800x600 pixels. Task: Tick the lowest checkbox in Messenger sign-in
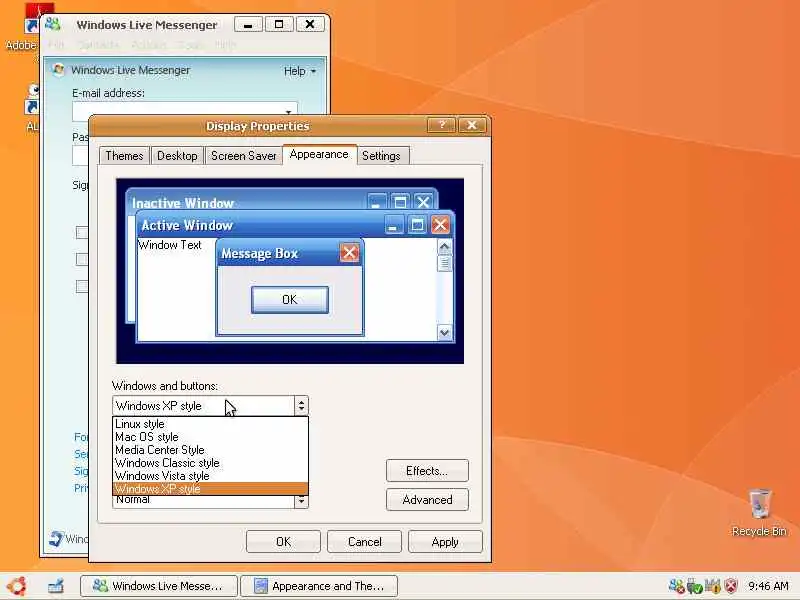tap(82, 286)
